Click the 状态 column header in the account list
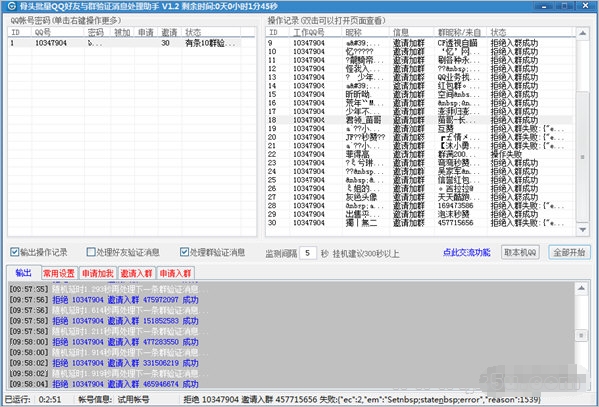Screen dimensions: 599x407 pos(211,32)
